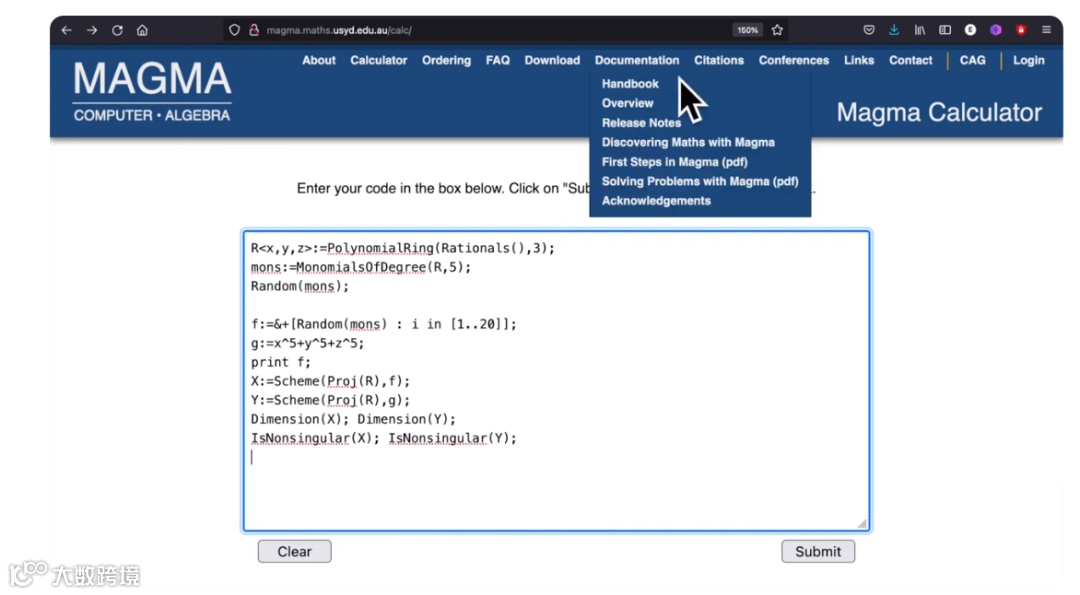Click the line starting 'f:=&+[Random(mons)'

384,324
